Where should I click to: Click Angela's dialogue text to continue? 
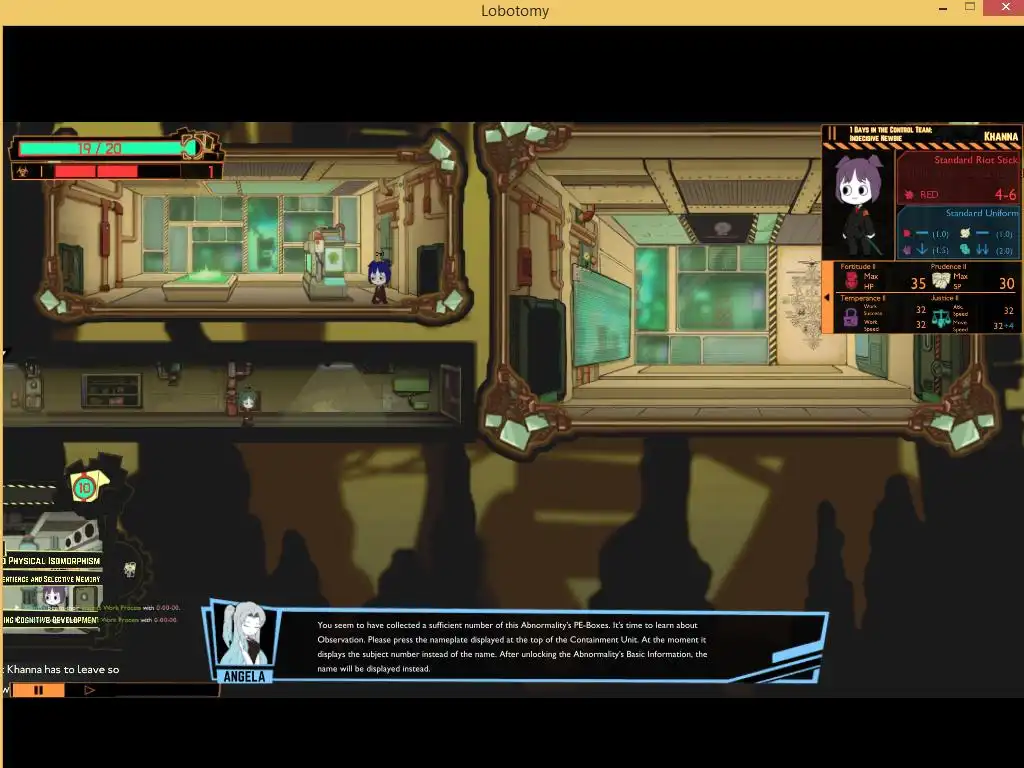coord(512,647)
